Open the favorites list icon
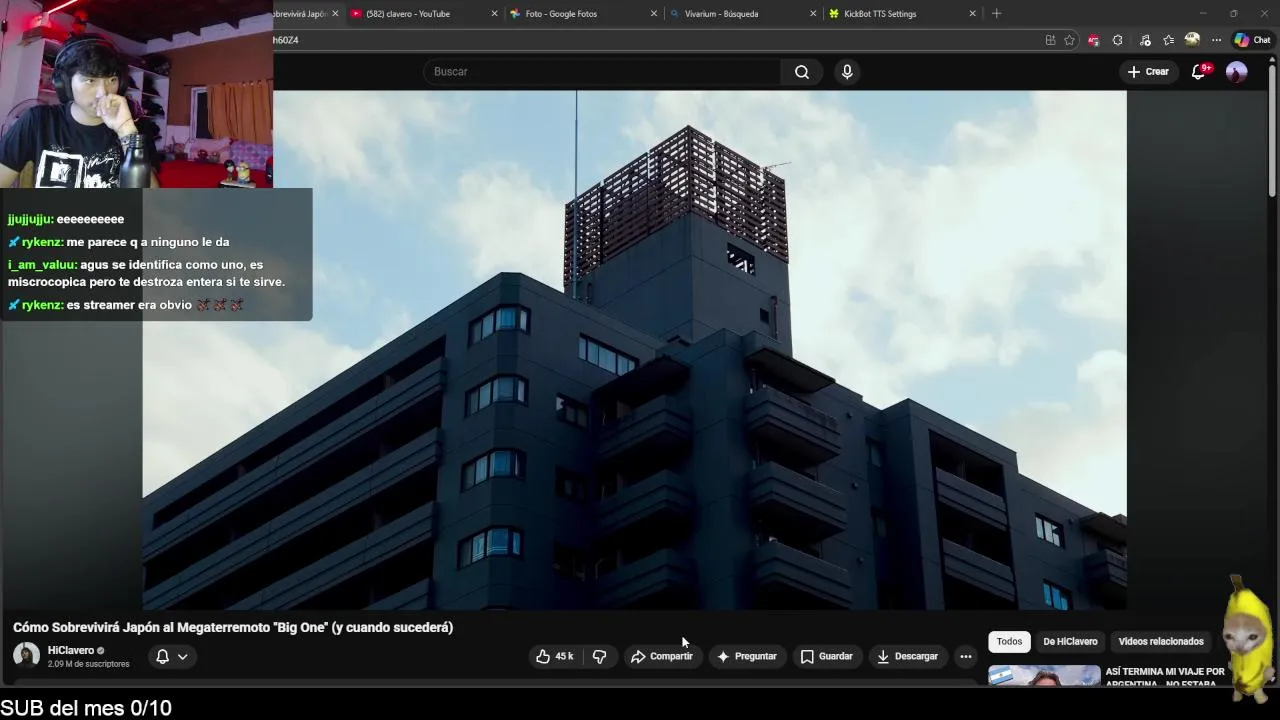 1168,40
